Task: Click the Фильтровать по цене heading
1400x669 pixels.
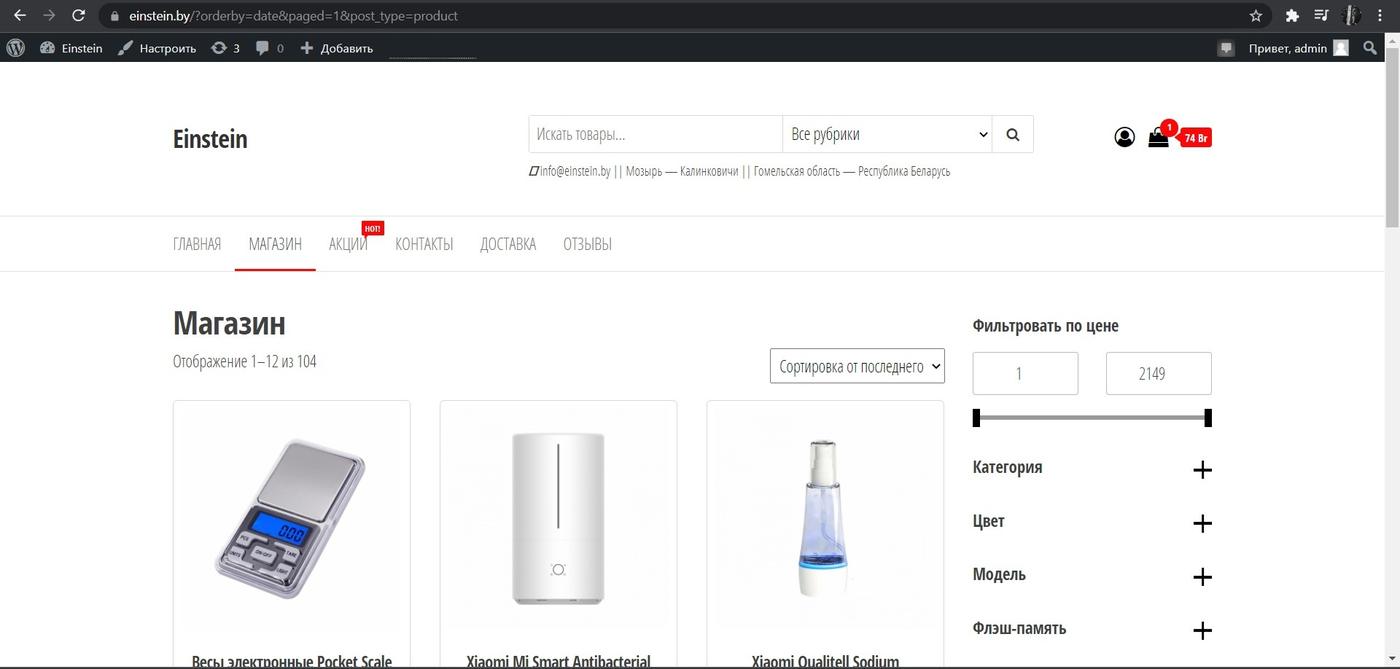Action: coord(1046,326)
